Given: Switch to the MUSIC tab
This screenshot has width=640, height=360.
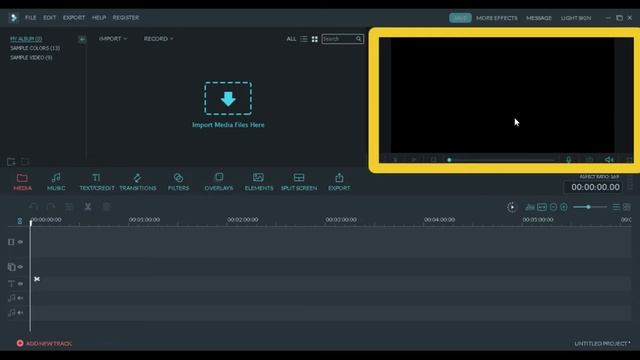Looking at the screenshot, I should point(56,182).
